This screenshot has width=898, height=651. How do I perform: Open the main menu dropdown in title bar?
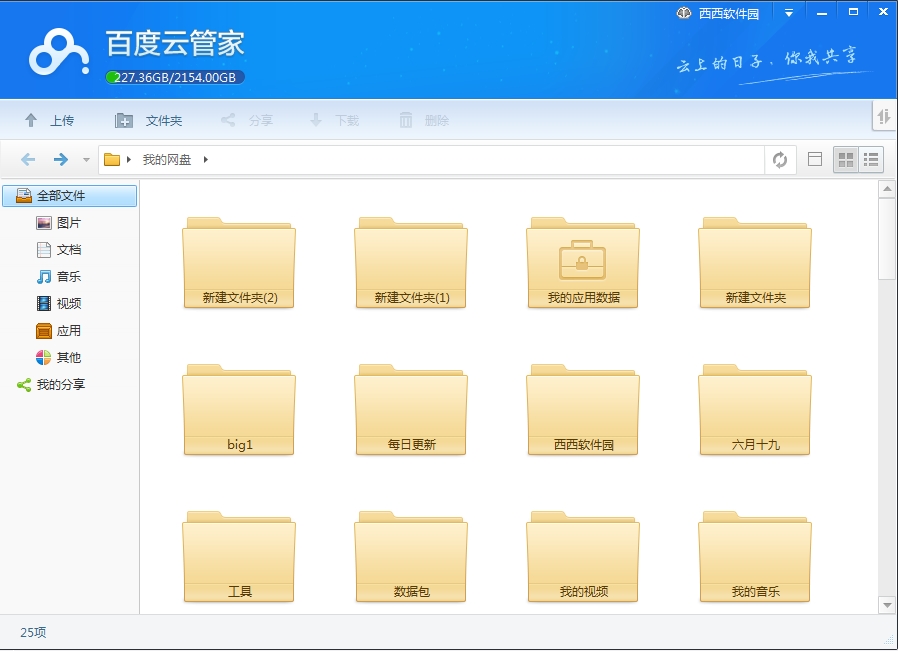point(786,12)
